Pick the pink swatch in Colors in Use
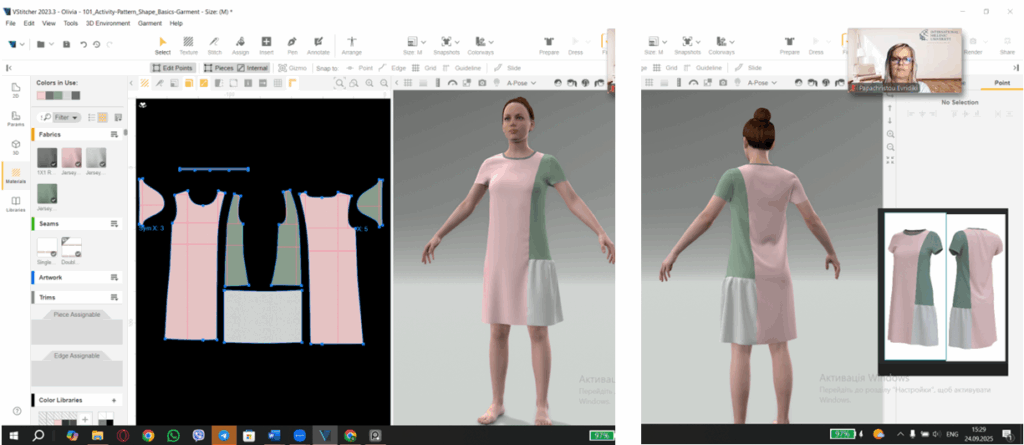This screenshot has width=1024, height=445. click(42, 95)
